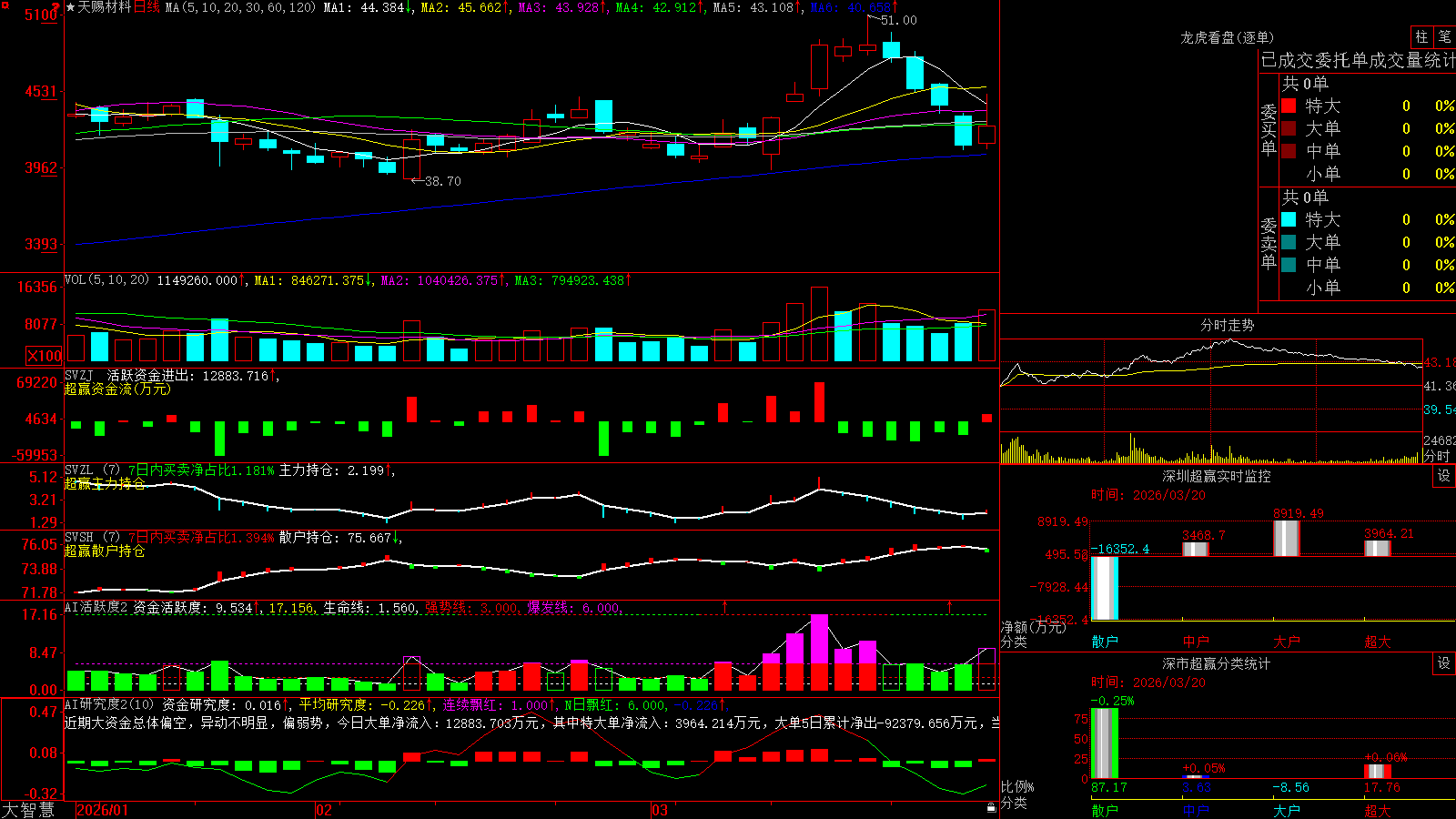Click the 大智慧 logo at bottom left

[28, 809]
